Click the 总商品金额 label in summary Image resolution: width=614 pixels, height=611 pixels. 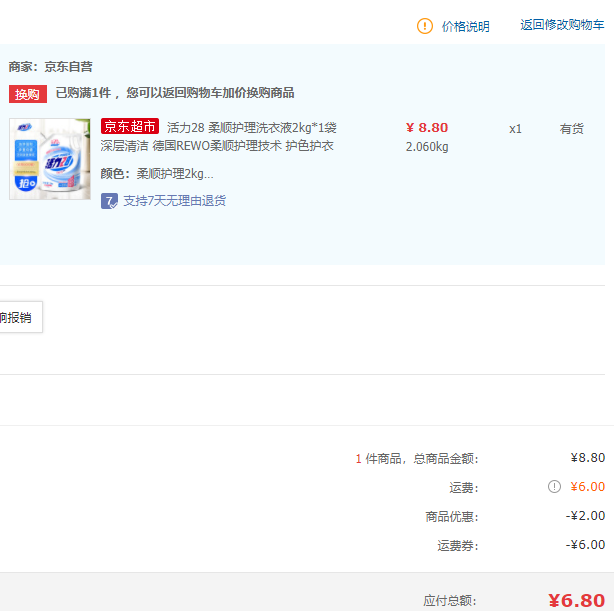(446, 458)
